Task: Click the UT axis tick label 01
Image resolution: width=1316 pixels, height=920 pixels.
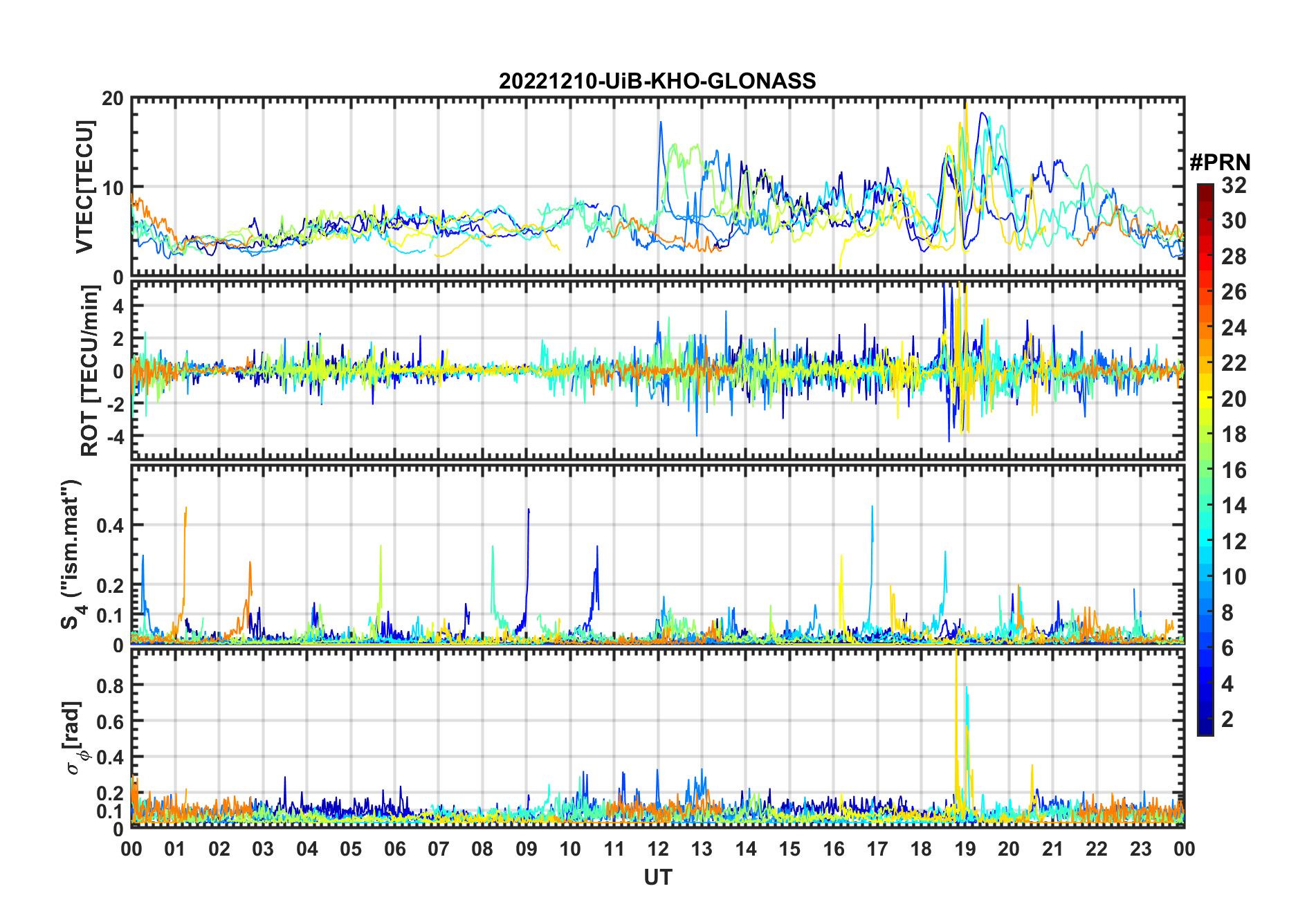Action: 175,849
